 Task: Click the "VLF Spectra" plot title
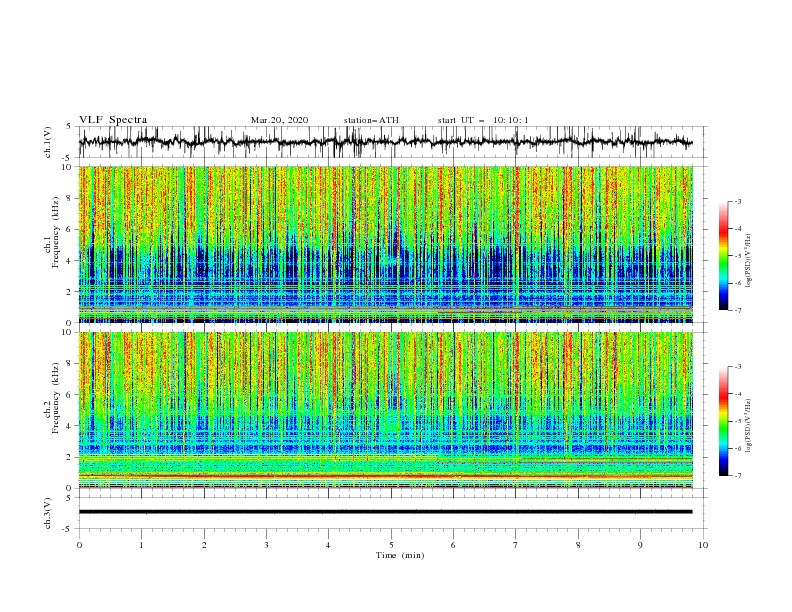[x=113, y=120]
